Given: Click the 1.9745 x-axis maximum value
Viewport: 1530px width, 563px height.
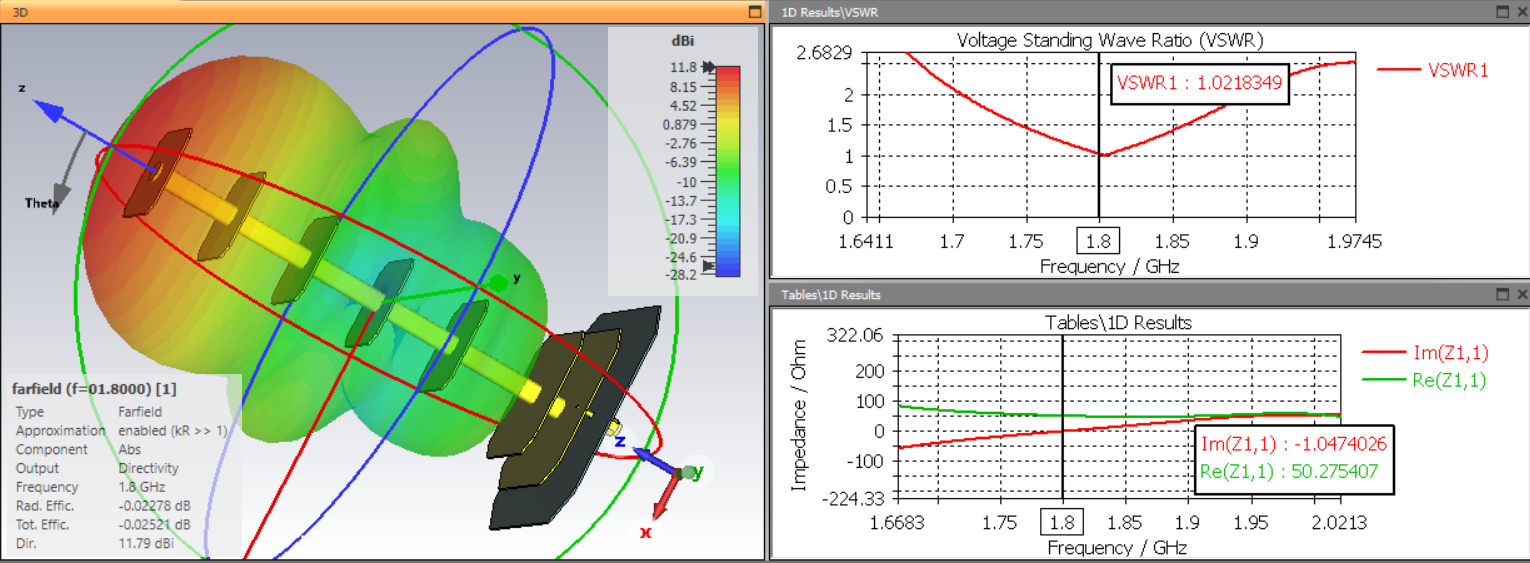Looking at the screenshot, I should click(x=1357, y=241).
